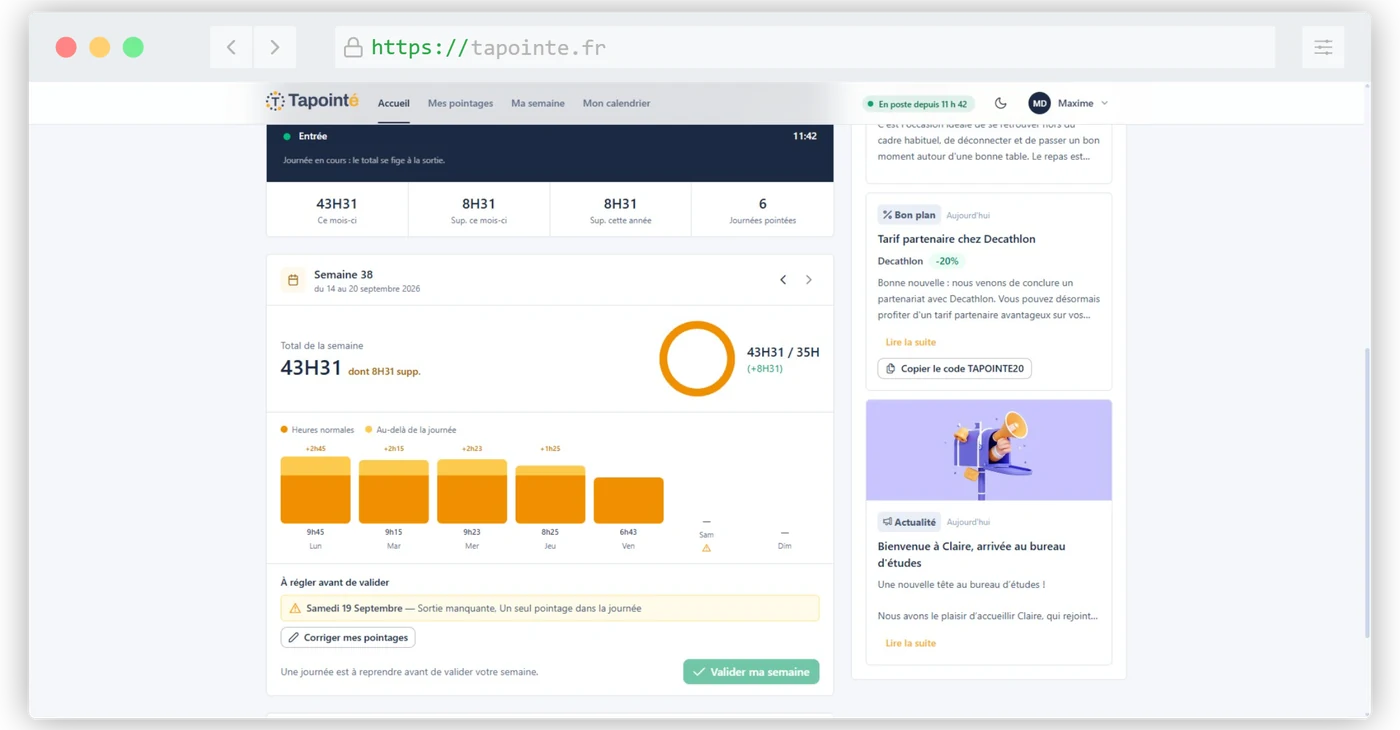1400x730 pixels.
Task: Click Tarif partenaire chez Decathlon title
Action: 956,239
